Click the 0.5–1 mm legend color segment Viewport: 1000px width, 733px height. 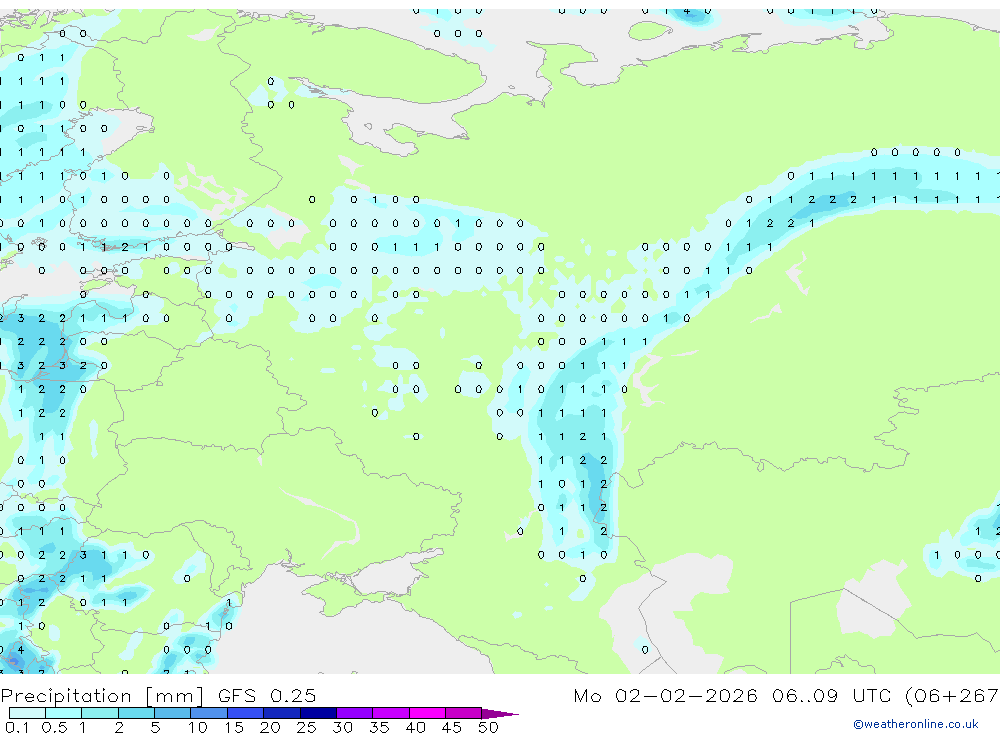pyautogui.click(x=64, y=713)
